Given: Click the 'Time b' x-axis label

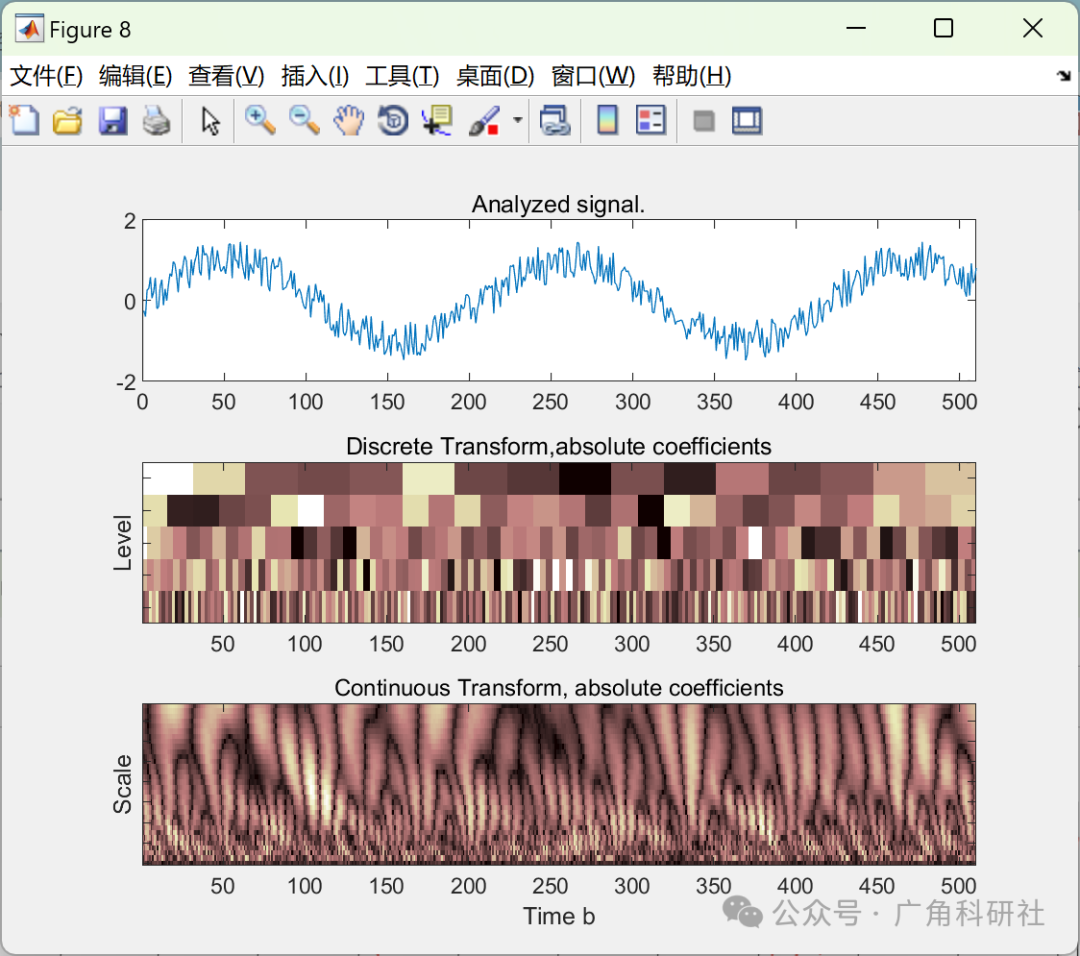Looking at the screenshot, I should pyautogui.click(x=559, y=916).
